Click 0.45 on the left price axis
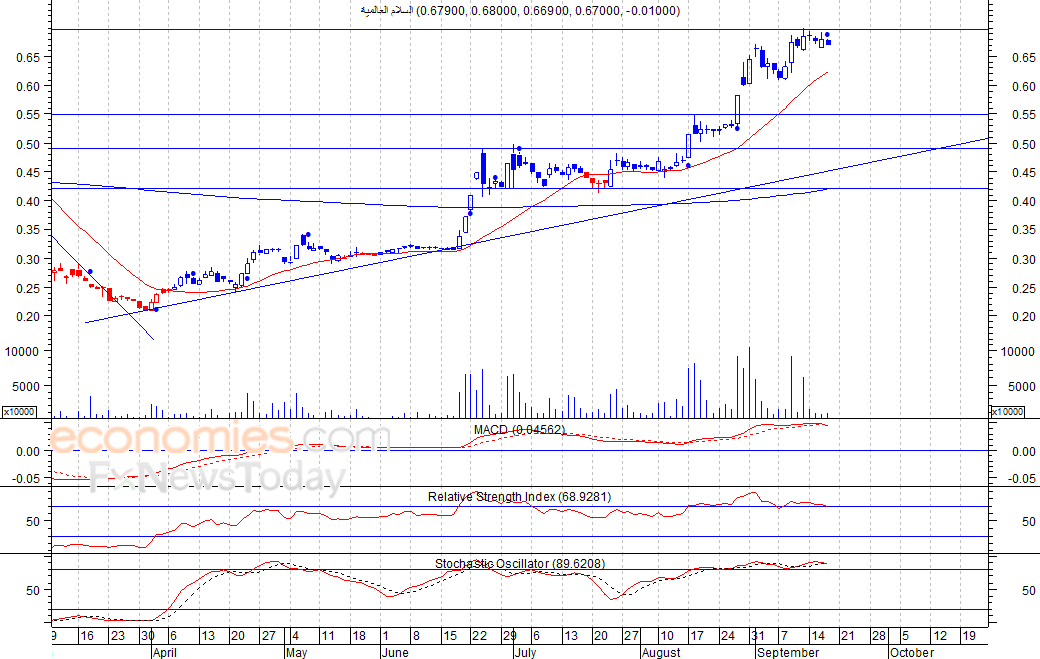The height and width of the screenshot is (659, 1040). 29,172
